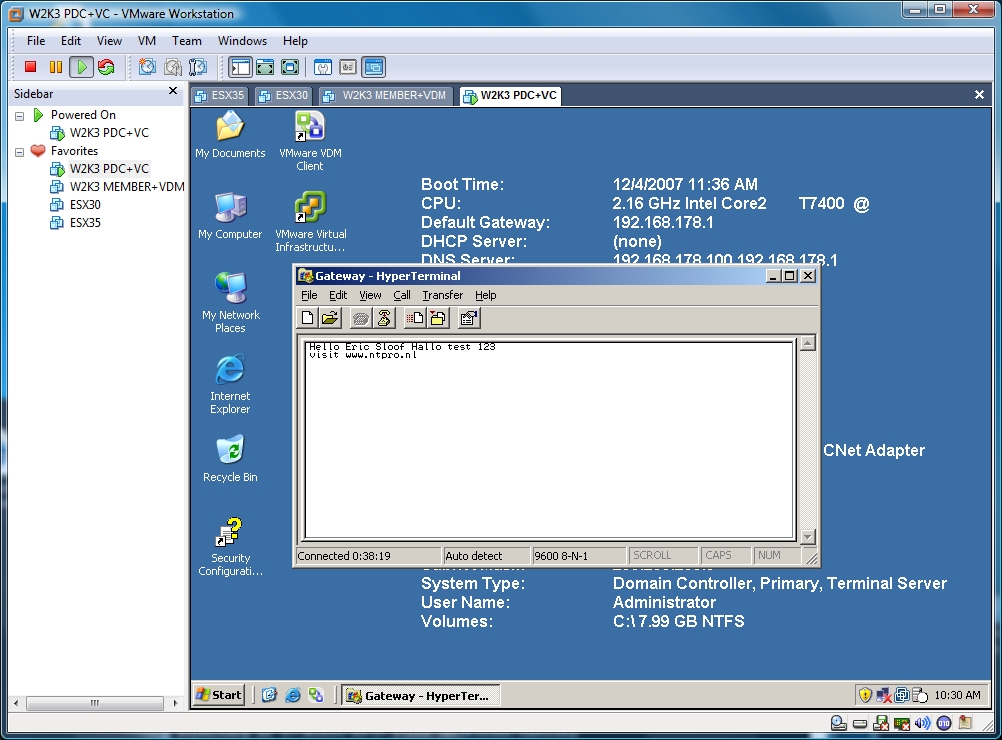Click the red Power Off button

pyautogui.click(x=30, y=66)
